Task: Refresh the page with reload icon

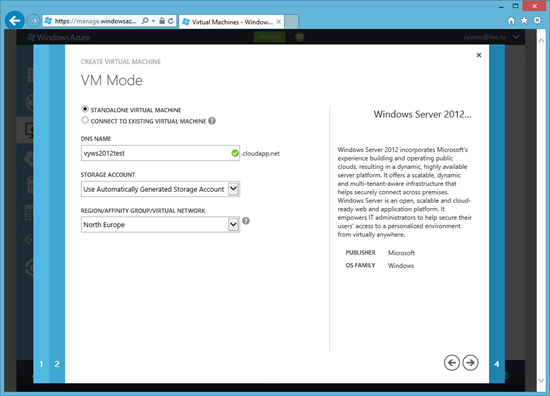Action: tap(170, 21)
